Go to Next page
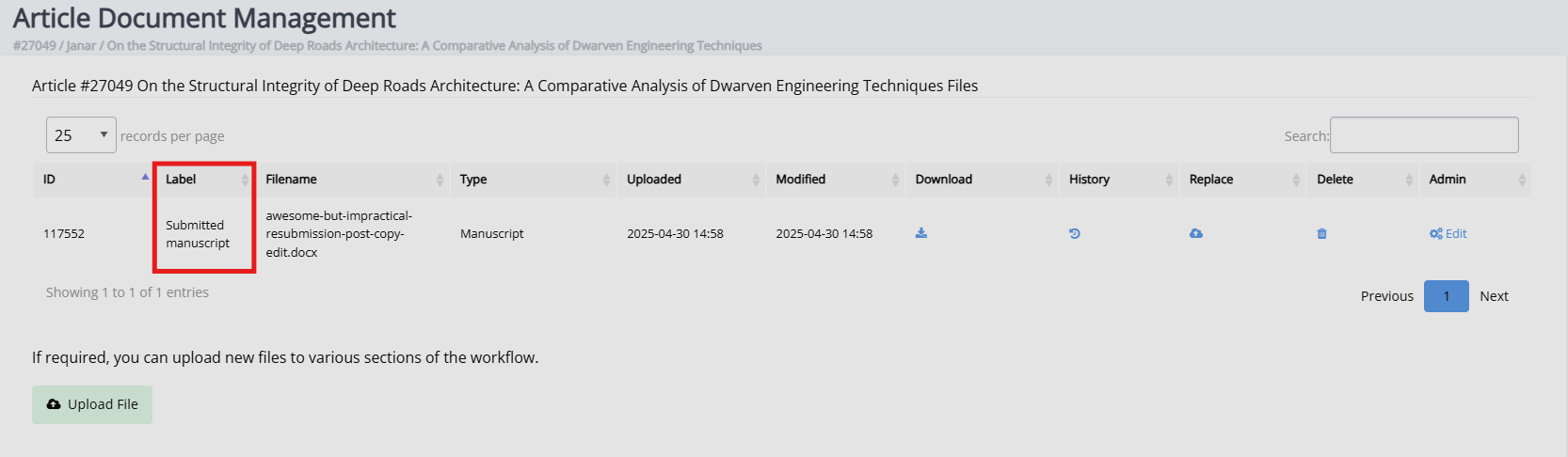 coord(1494,296)
